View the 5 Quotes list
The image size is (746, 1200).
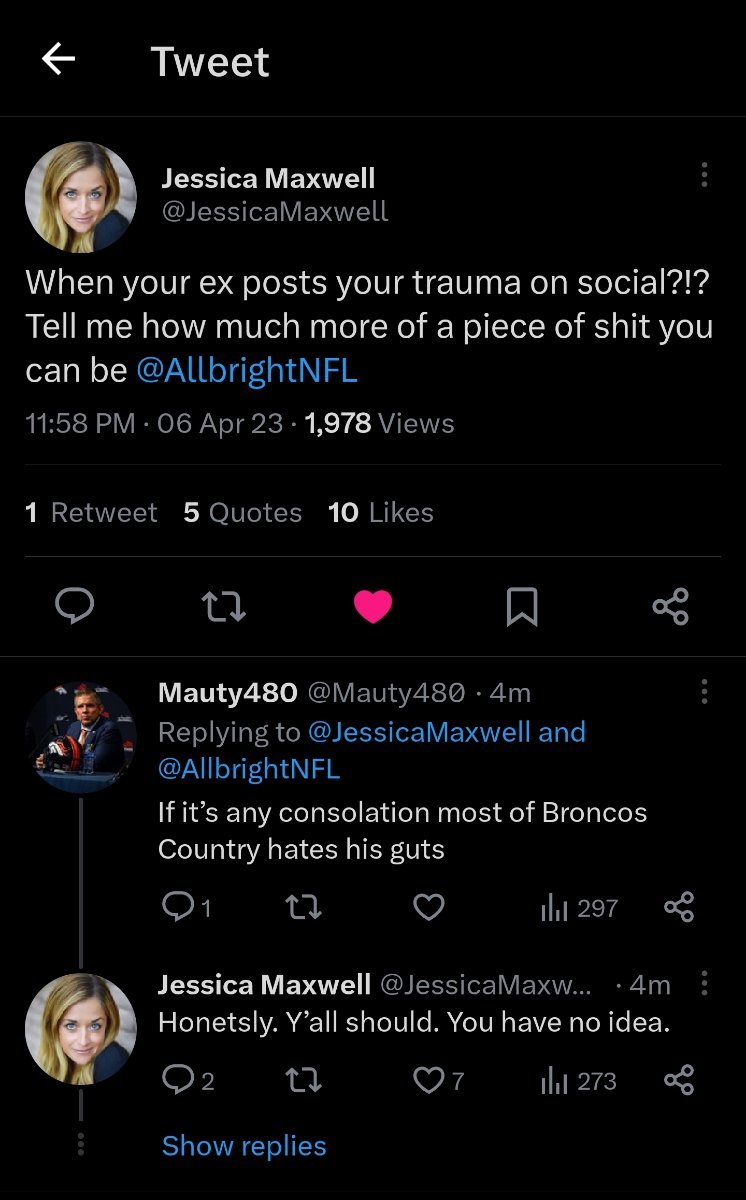[x=243, y=513]
